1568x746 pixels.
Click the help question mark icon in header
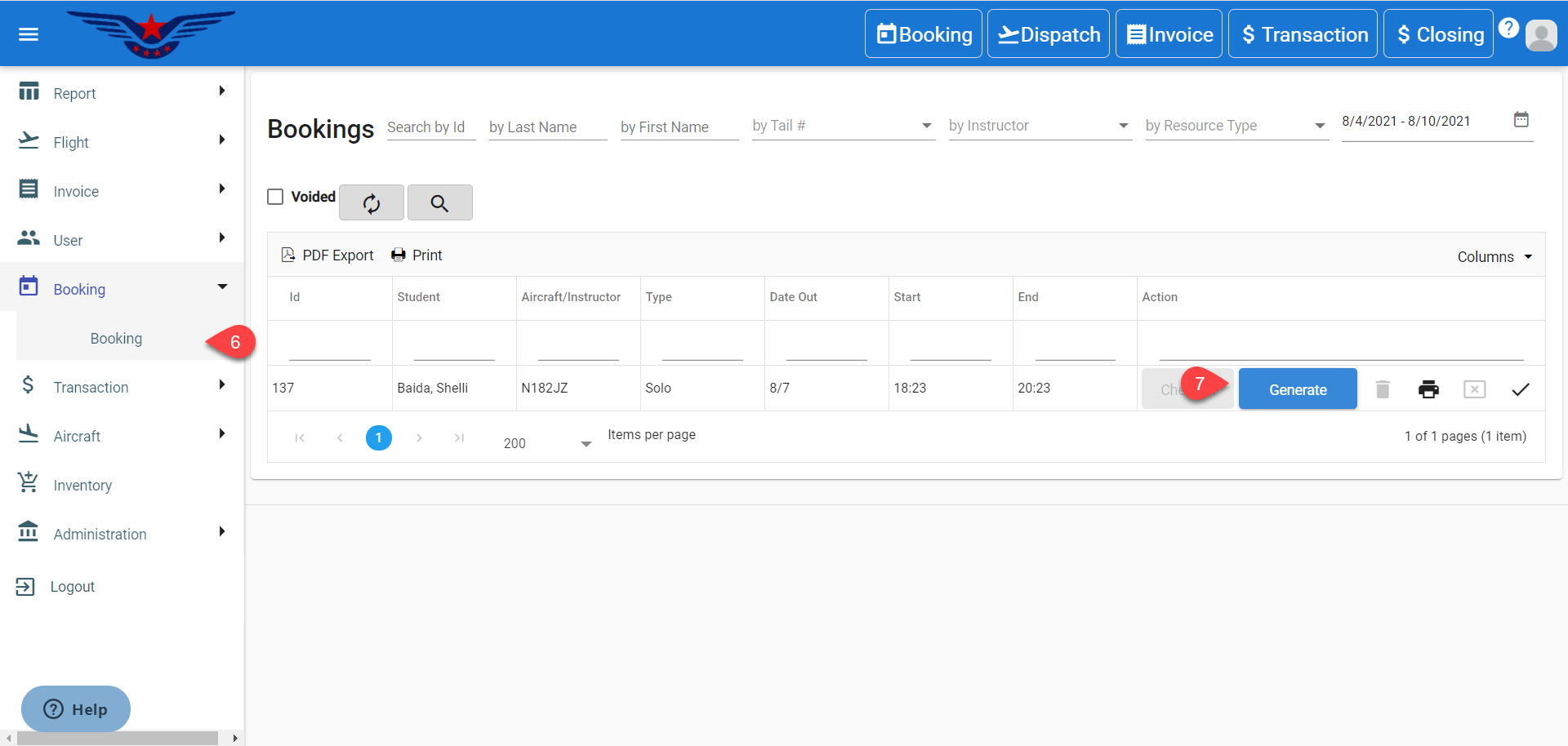pos(1508,29)
